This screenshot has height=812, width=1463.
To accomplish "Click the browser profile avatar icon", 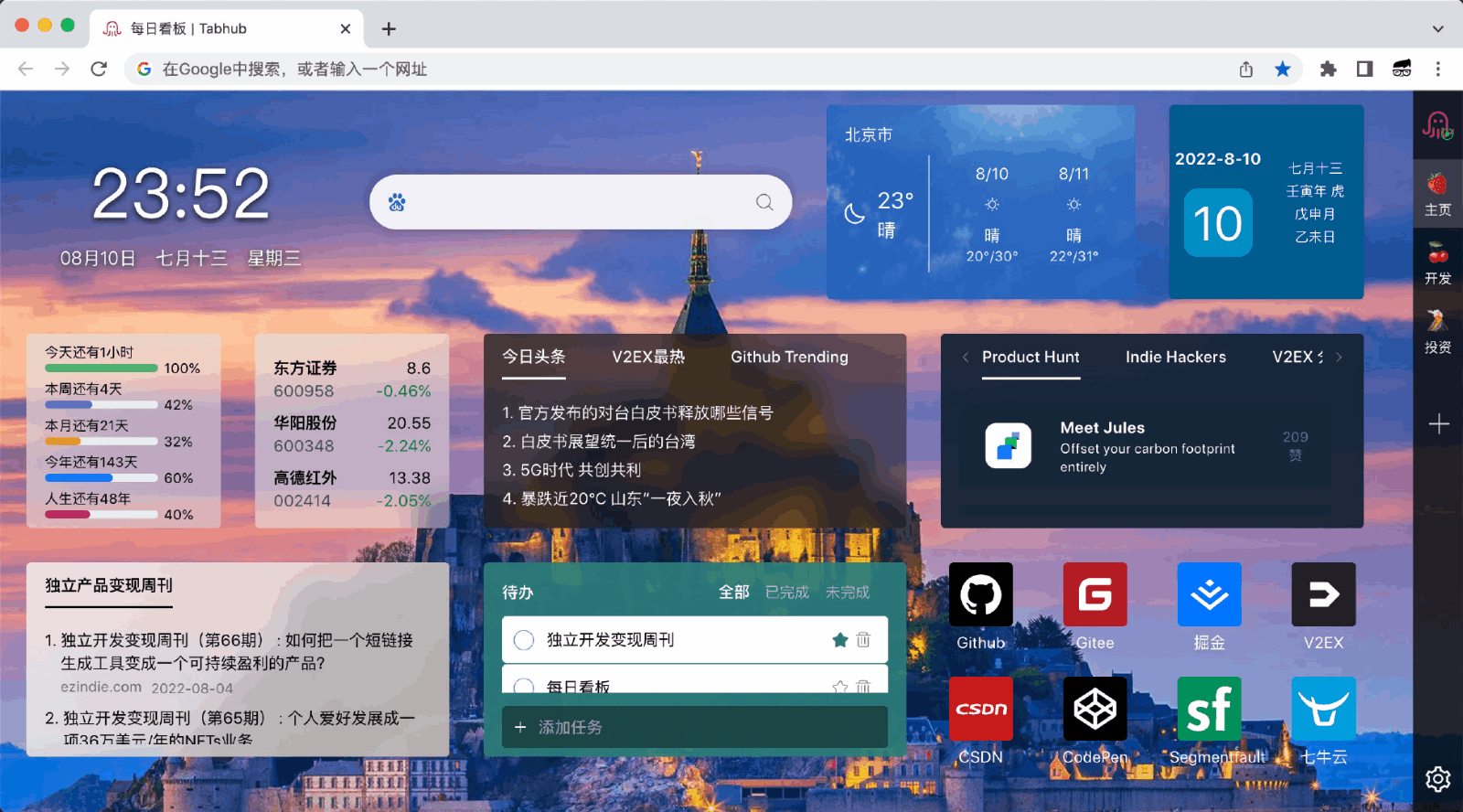I will pyautogui.click(x=1401, y=69).
